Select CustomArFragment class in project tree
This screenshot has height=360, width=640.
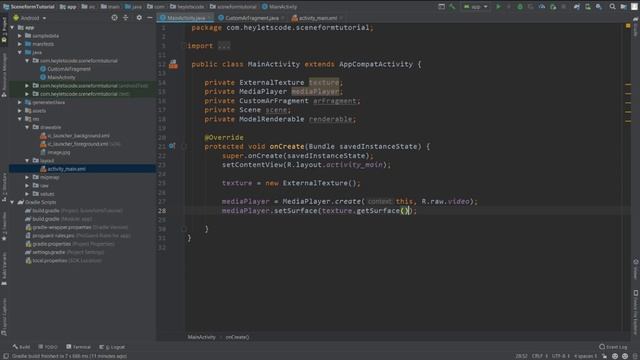(65, 69)
